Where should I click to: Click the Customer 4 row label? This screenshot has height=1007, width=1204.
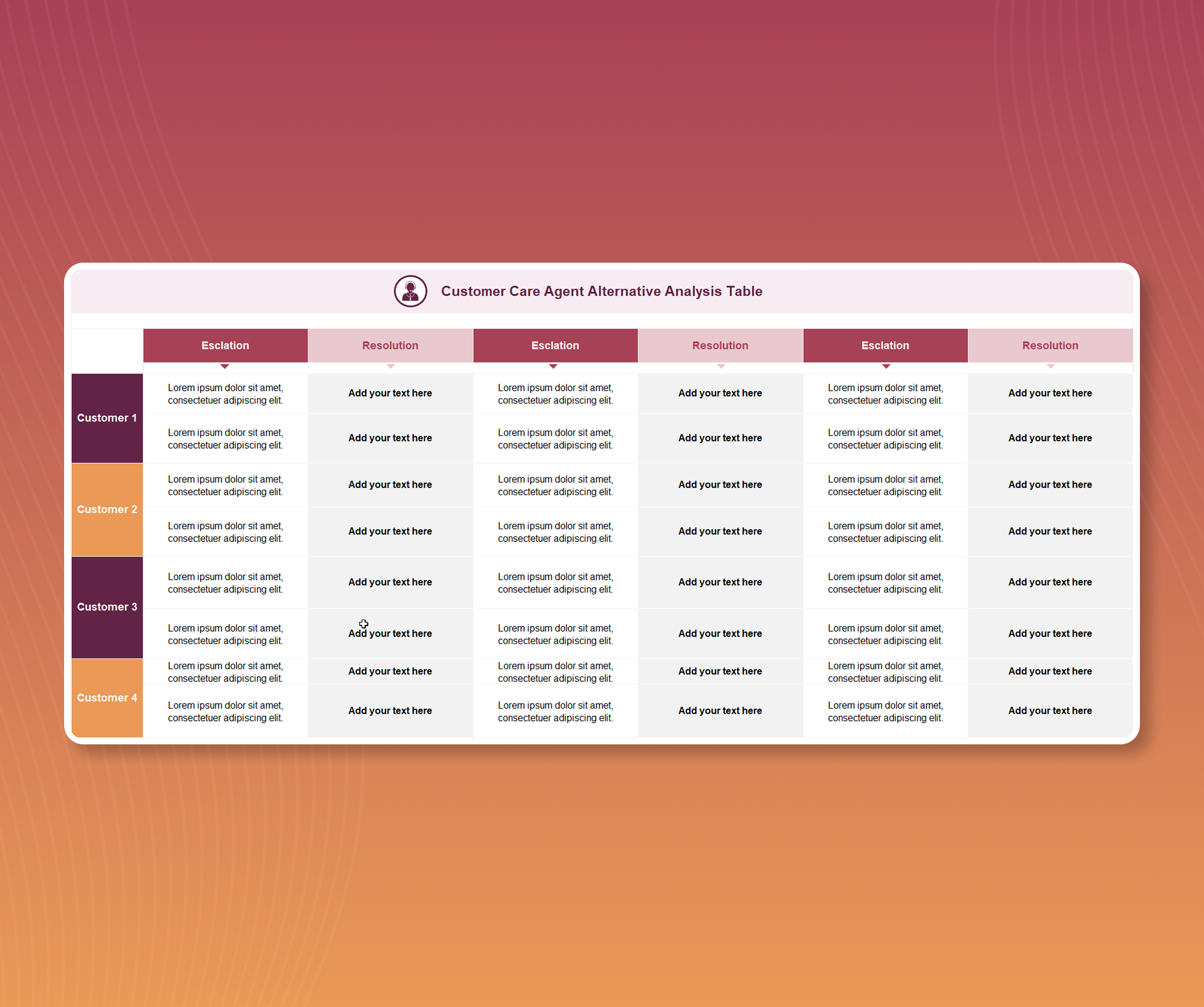107,698
